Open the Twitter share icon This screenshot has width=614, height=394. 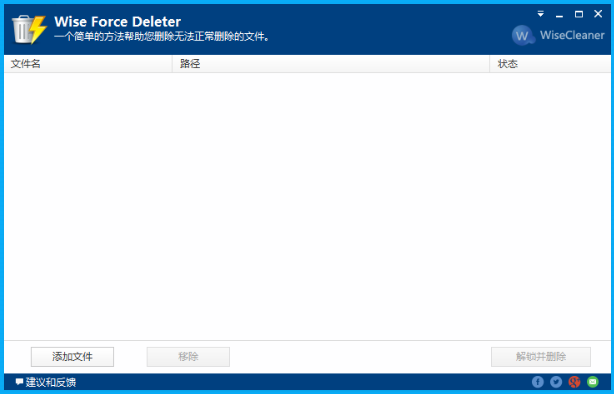(556, 381)
